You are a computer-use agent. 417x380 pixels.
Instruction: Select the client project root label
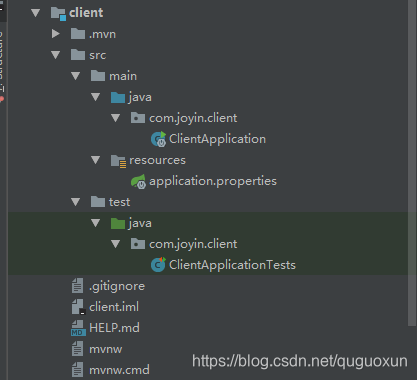click(86, 13)
